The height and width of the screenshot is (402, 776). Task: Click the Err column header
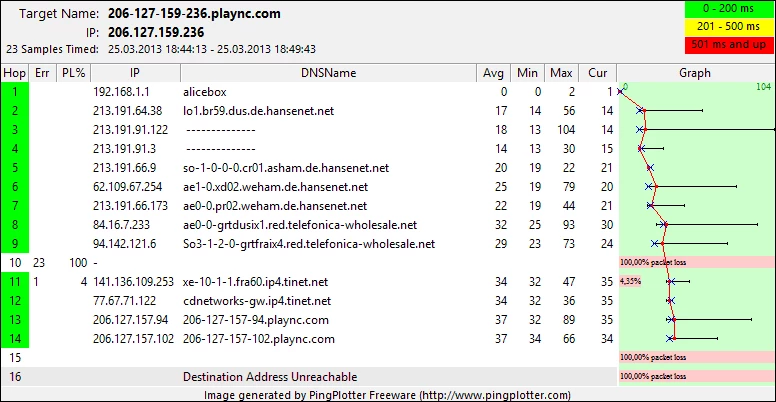tap(41, 73)
